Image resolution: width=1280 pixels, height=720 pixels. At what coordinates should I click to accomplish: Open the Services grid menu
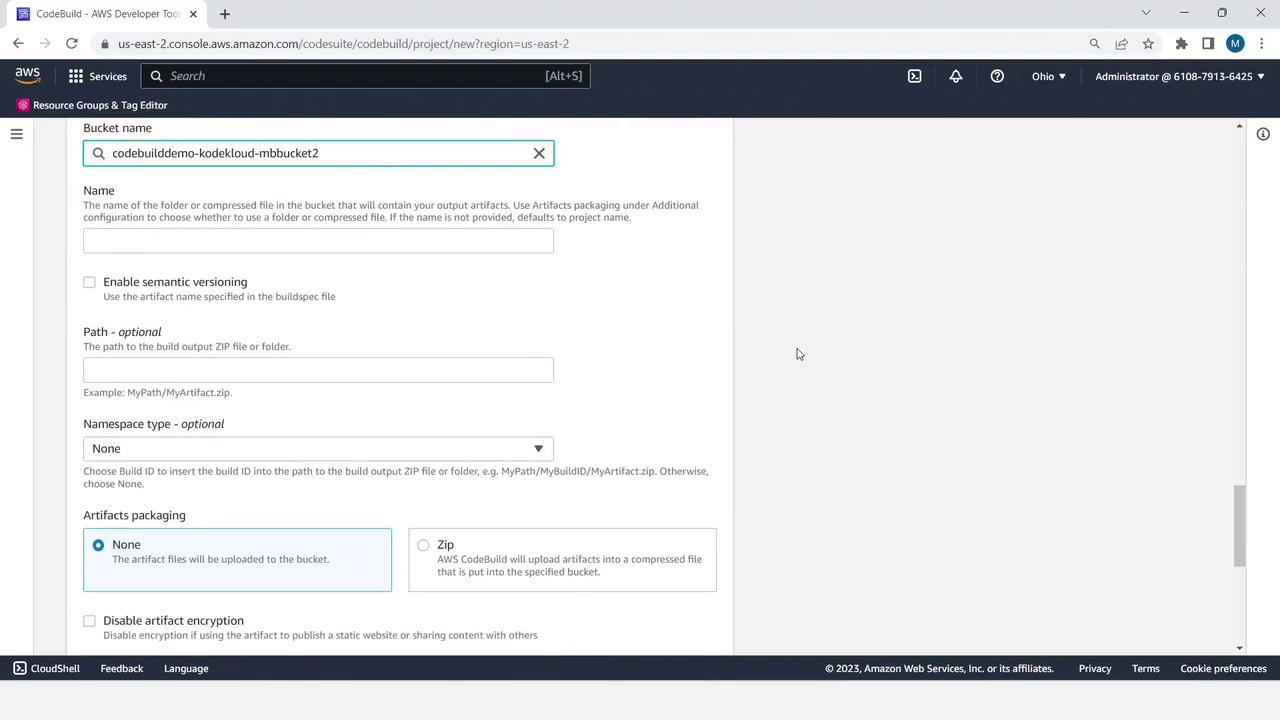(x=76, y=76)
